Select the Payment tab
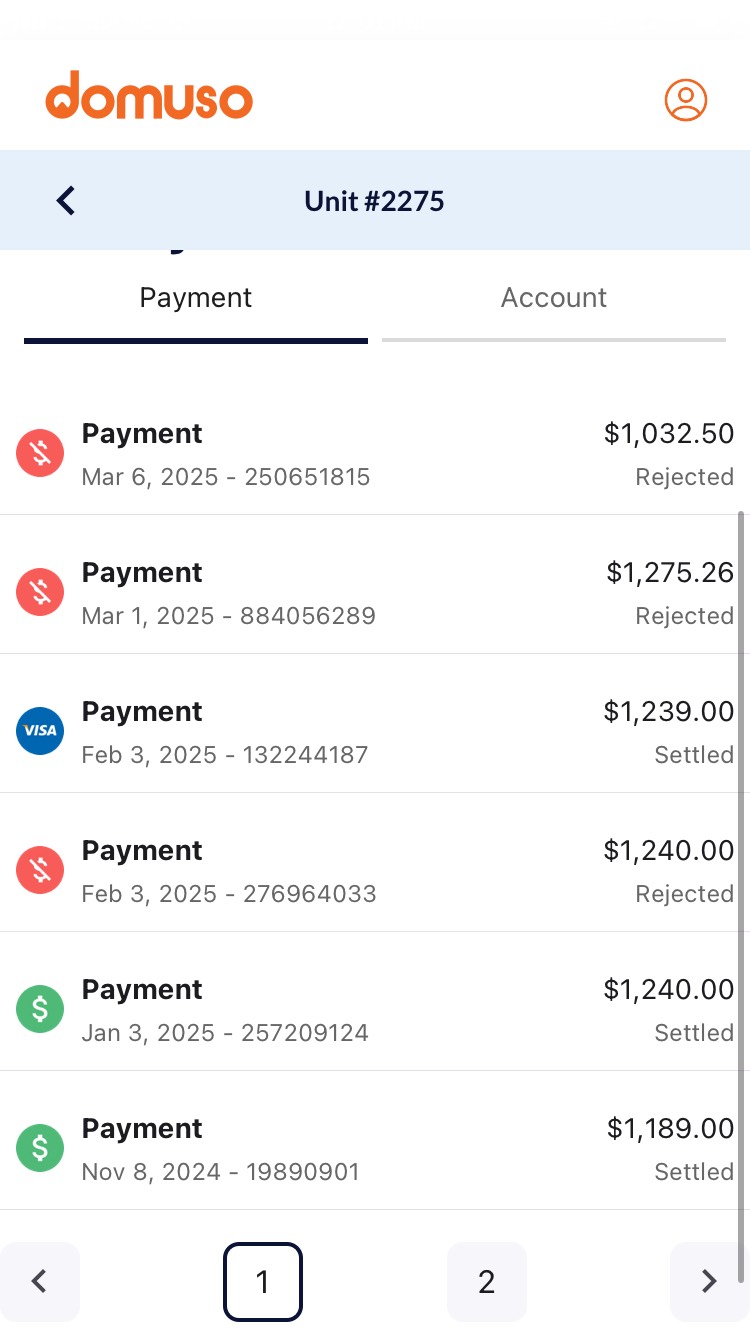 (x=196, y=298)
